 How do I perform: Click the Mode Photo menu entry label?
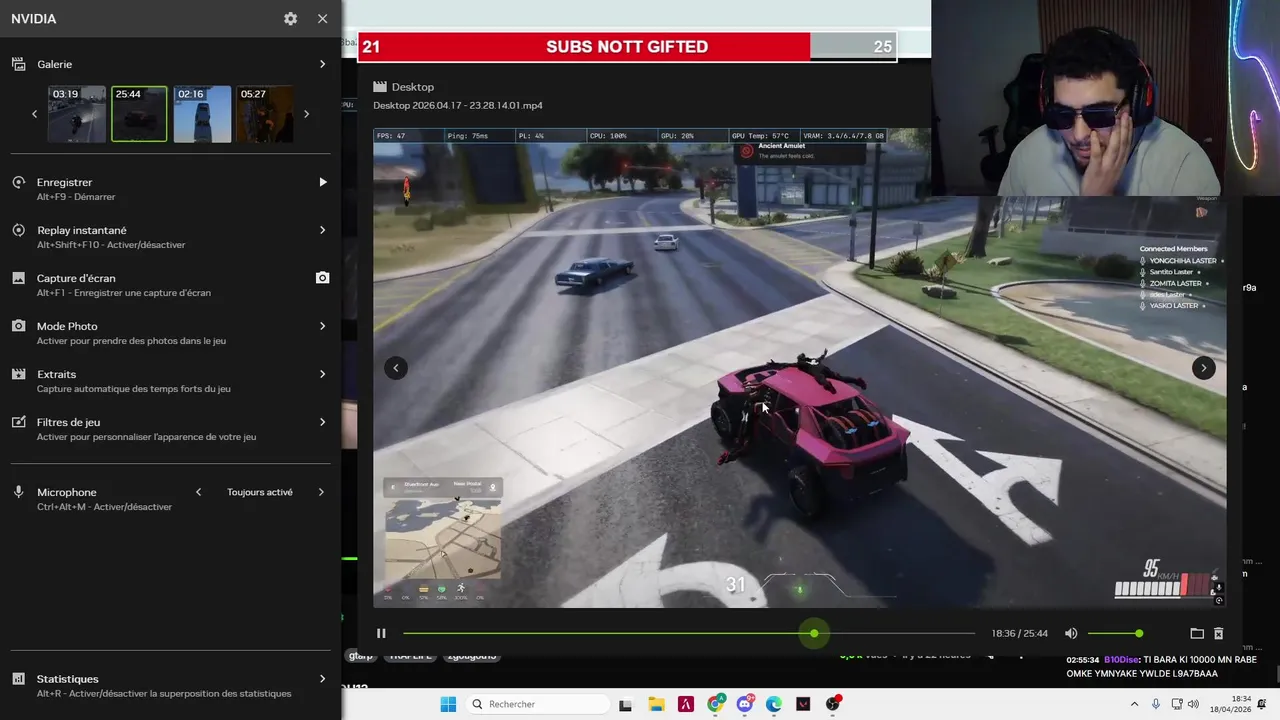point(67,326)
